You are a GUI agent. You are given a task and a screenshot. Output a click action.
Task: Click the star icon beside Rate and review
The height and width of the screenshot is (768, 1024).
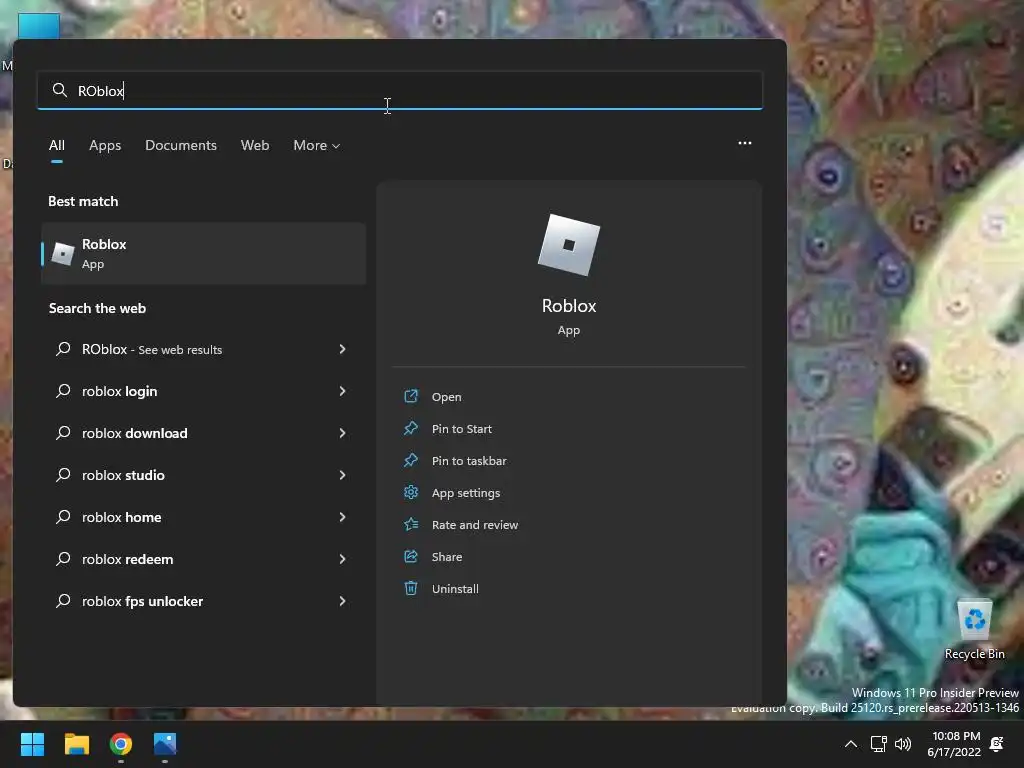[411, 524]
